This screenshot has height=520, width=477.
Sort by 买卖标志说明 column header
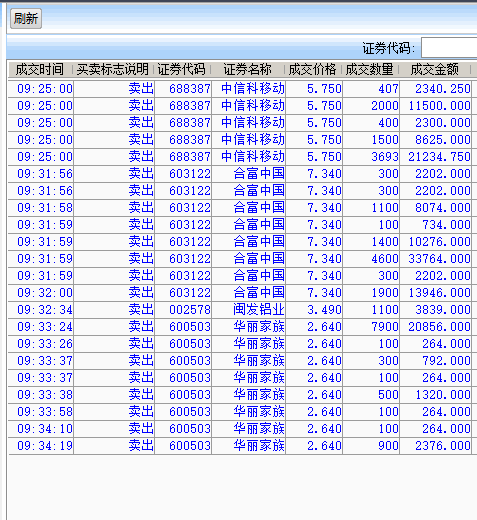[x=113, y=69]
